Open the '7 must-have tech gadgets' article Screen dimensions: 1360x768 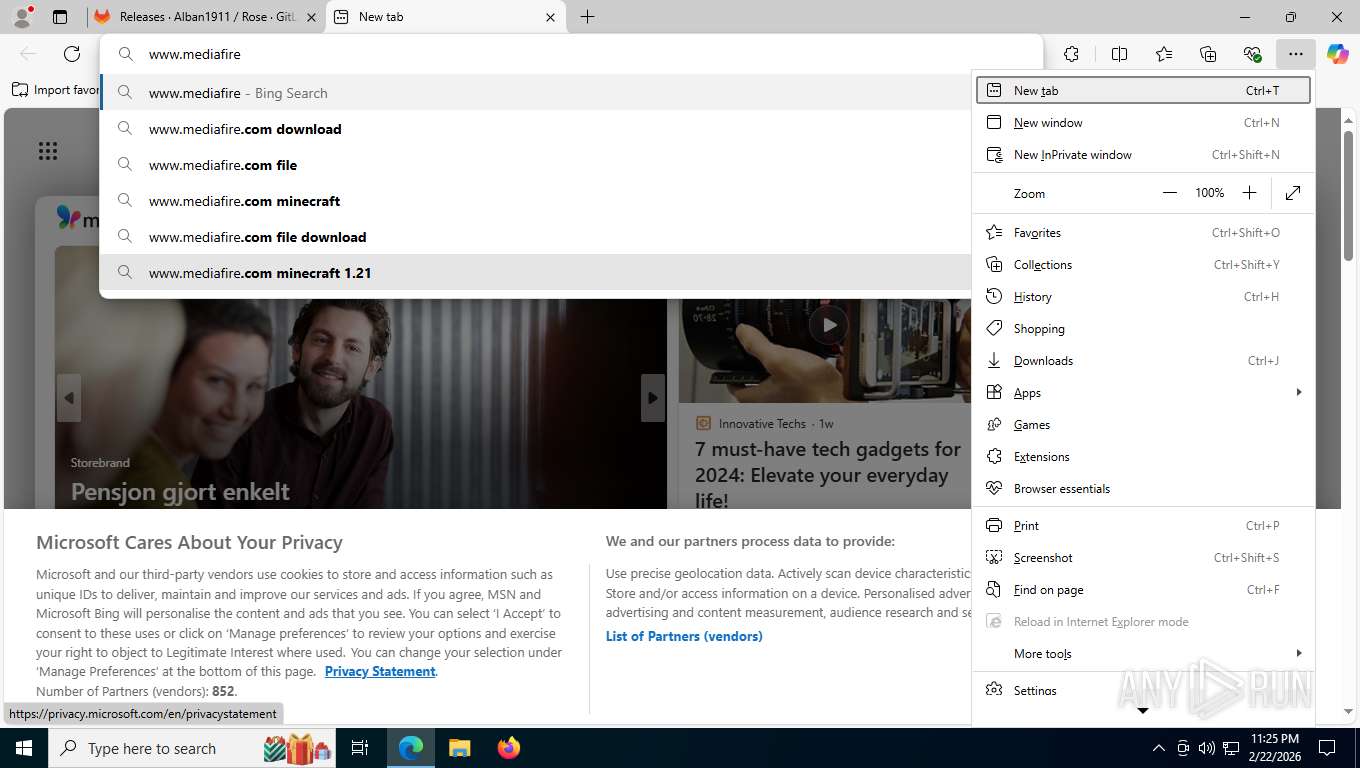(x=828, y=474)
